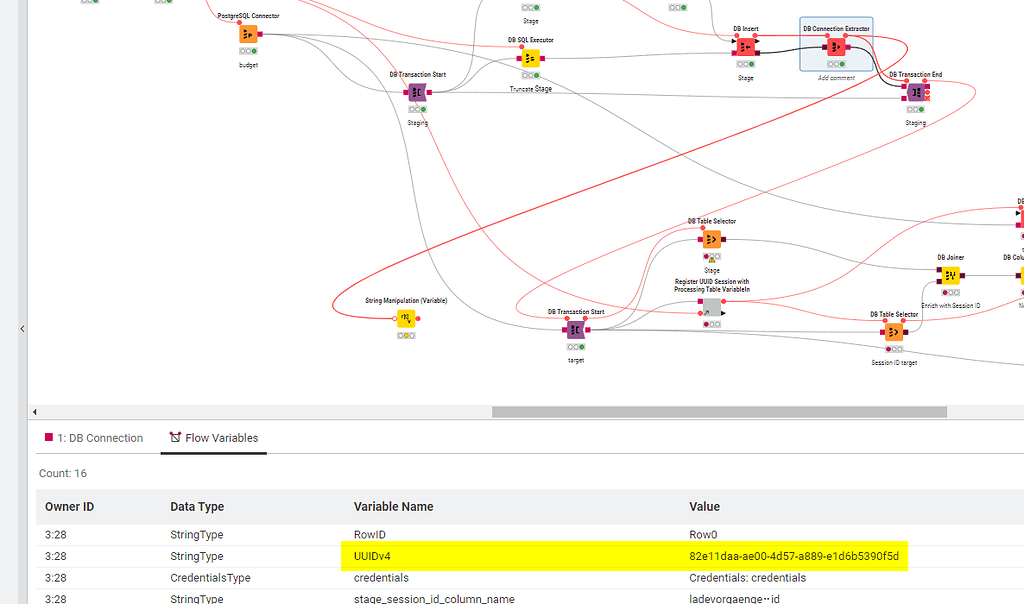Select the DB Table Selector node labeled Stage

click(711, 238)
